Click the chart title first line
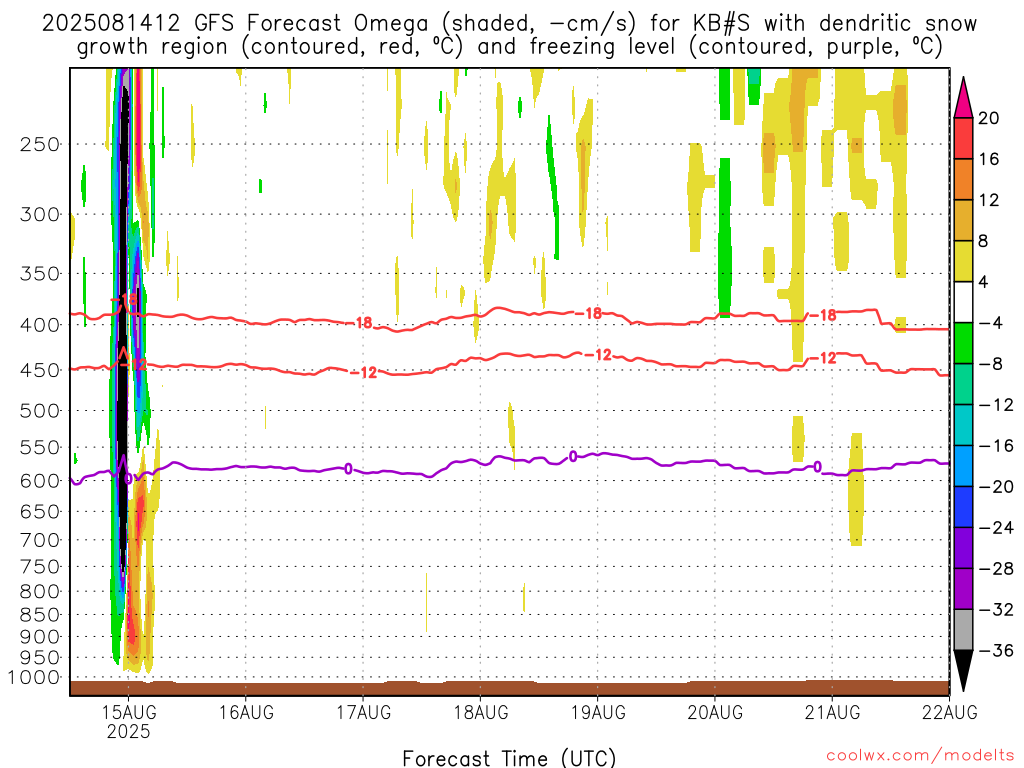The height and width of the screenshot is (768, 1024). (x=509, y=24)
